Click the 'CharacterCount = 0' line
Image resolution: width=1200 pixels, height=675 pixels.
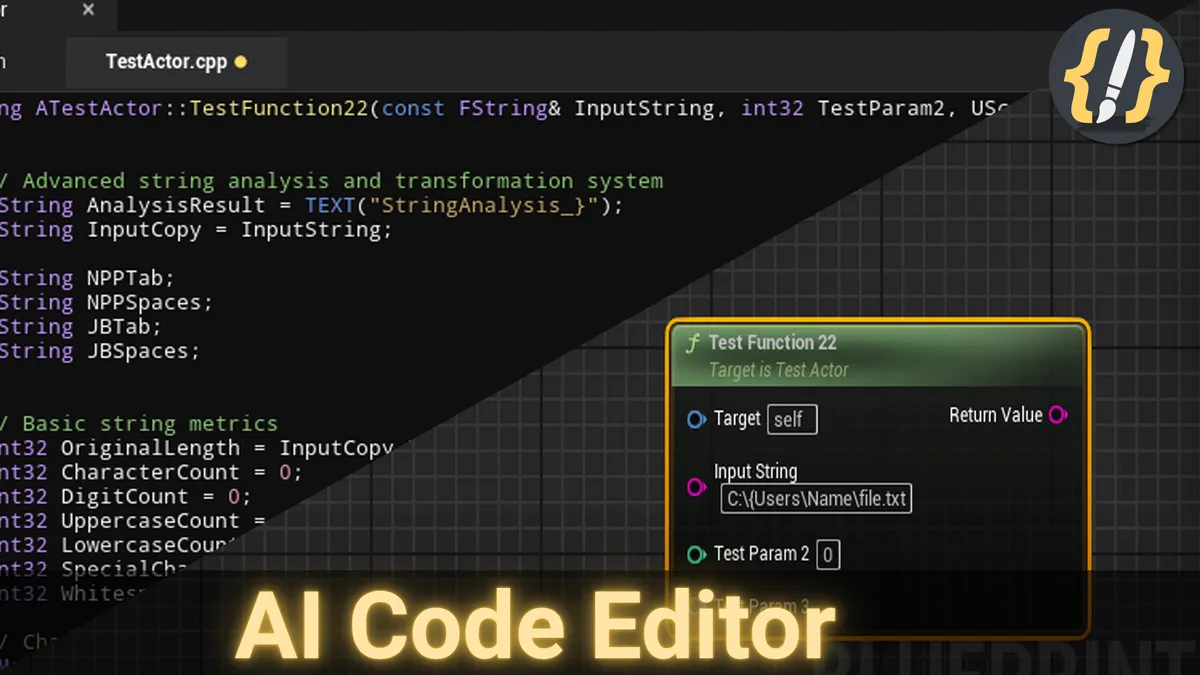coord(151,472)
